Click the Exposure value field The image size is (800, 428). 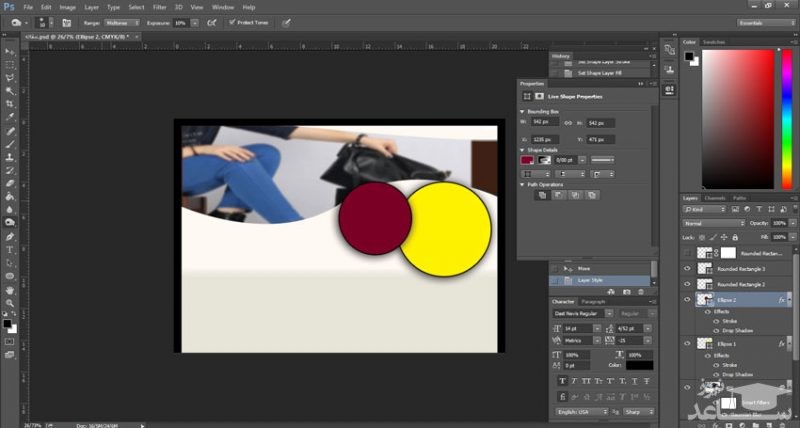(x=182, y=21)
